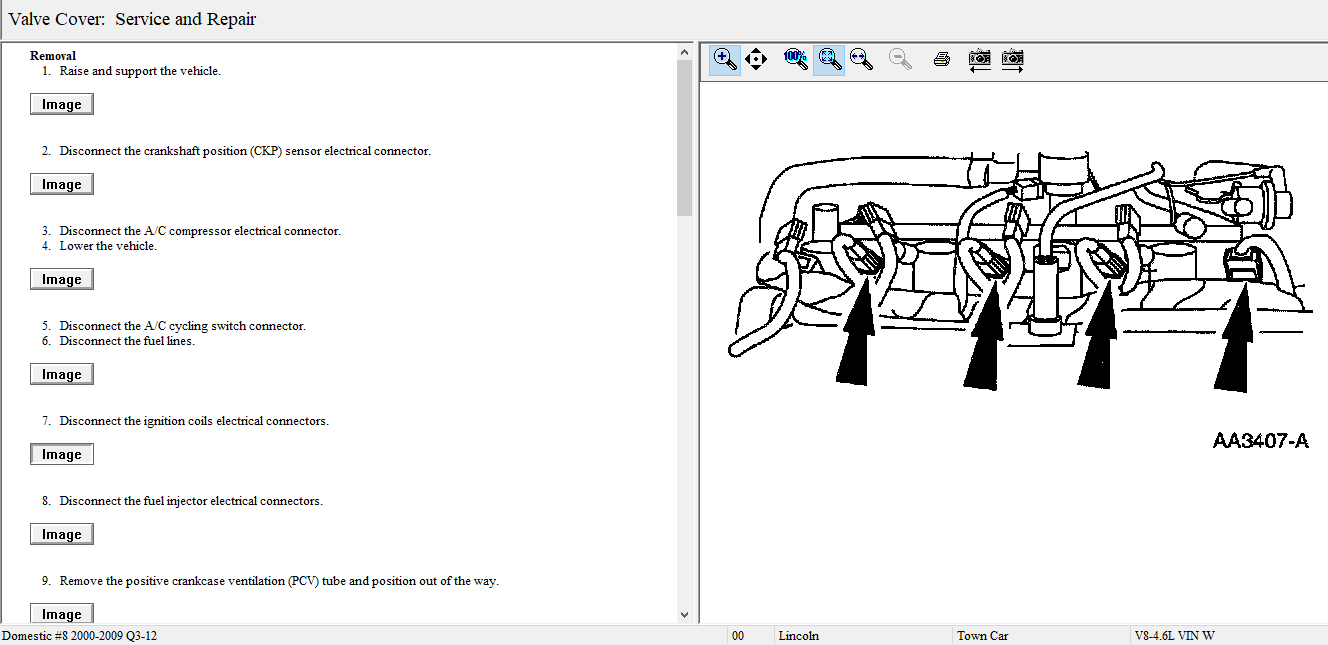Set image zoom to 100%

(x=796, y=59)
